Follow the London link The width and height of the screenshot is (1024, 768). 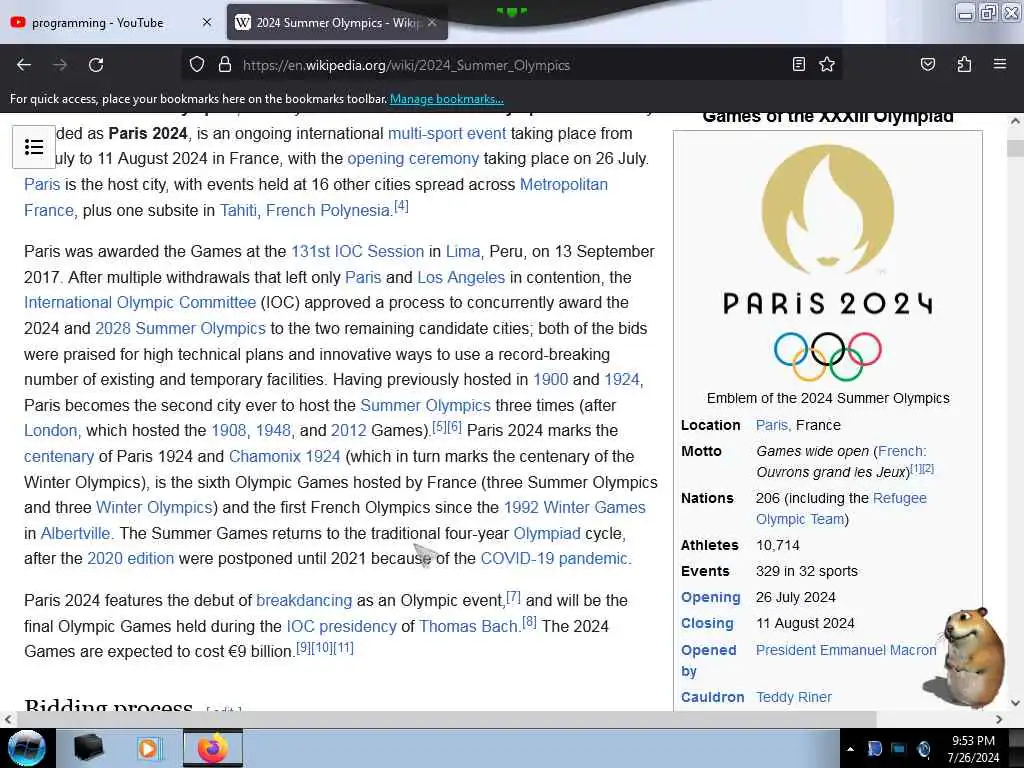click(x=50, y=430)
